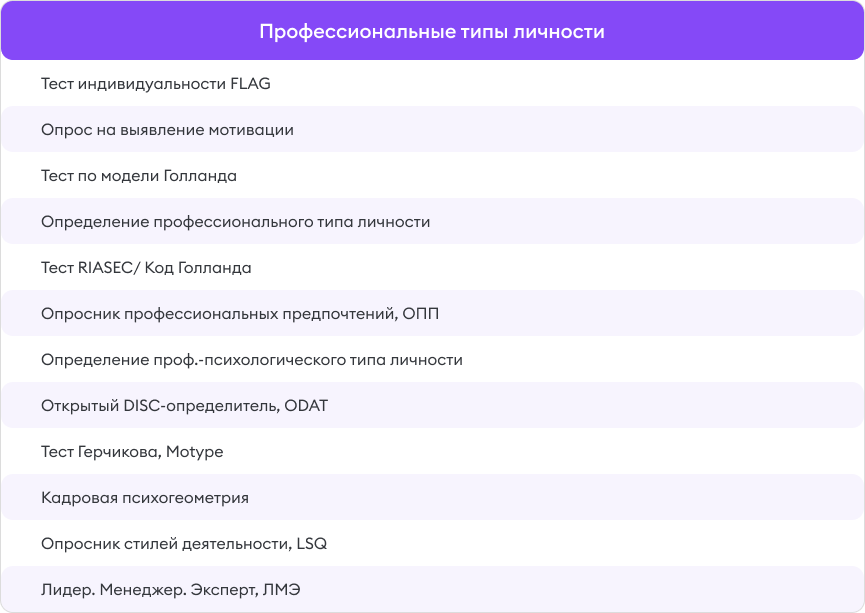The image size is (865, 613).
Task: Open the RIASEC / Код Голланда test
Action: click(x=145, y=268)
